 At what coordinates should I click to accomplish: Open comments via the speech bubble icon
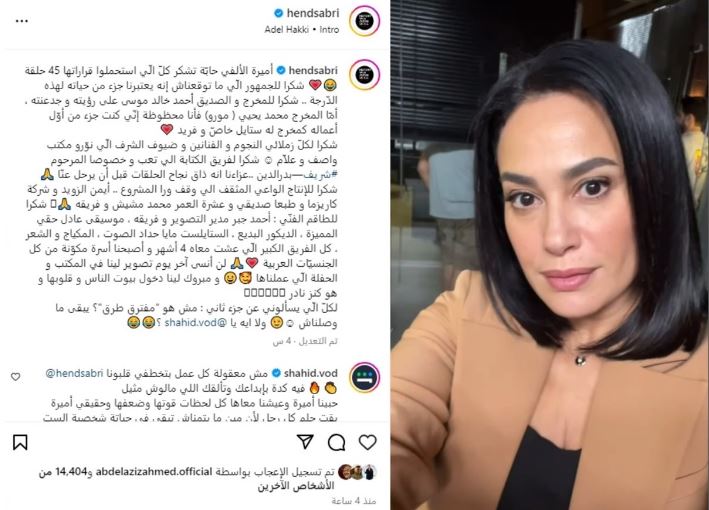(336, 442)
